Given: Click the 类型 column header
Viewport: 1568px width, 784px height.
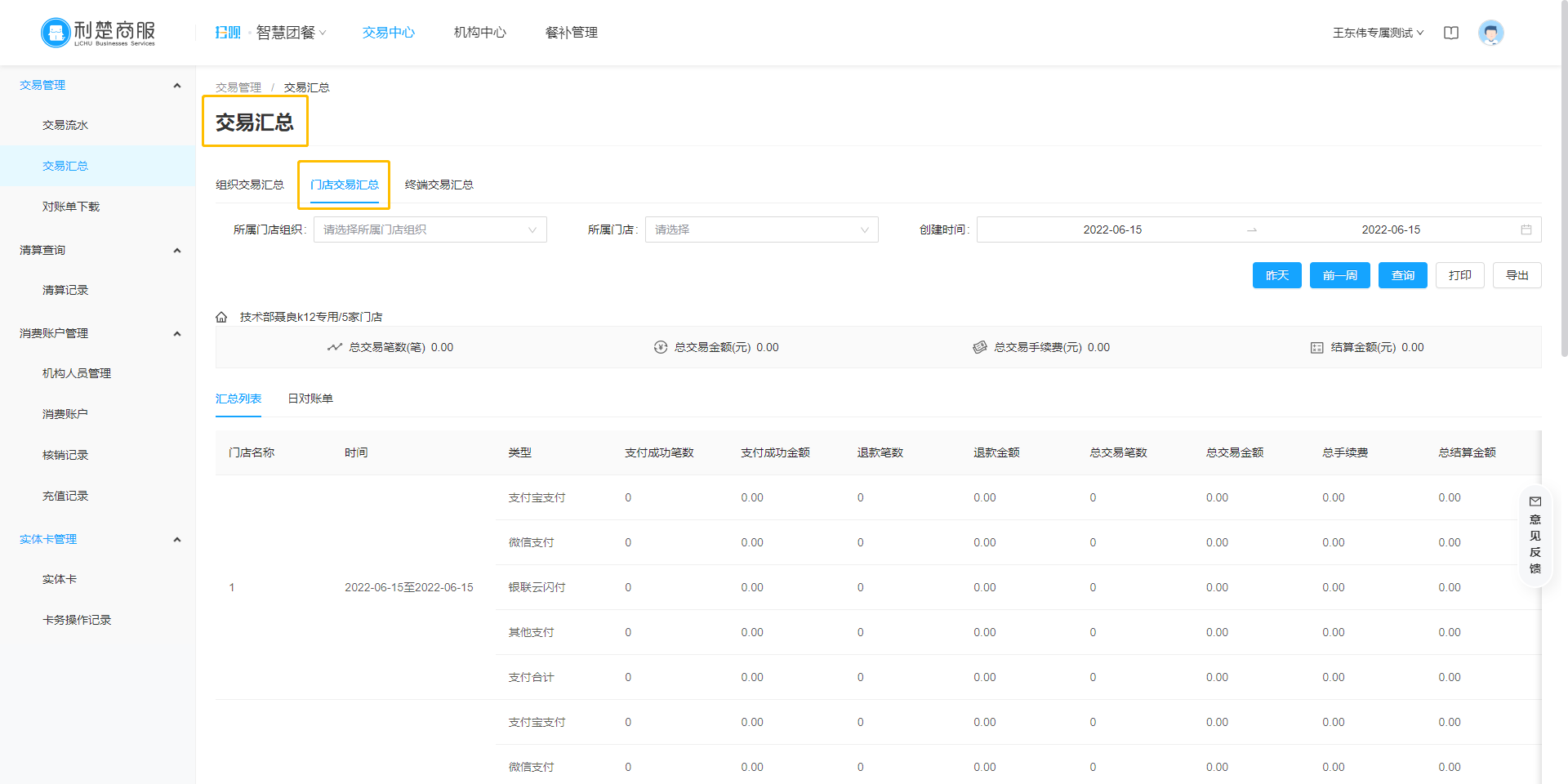Looking at the screenshot, I should 519,452.
